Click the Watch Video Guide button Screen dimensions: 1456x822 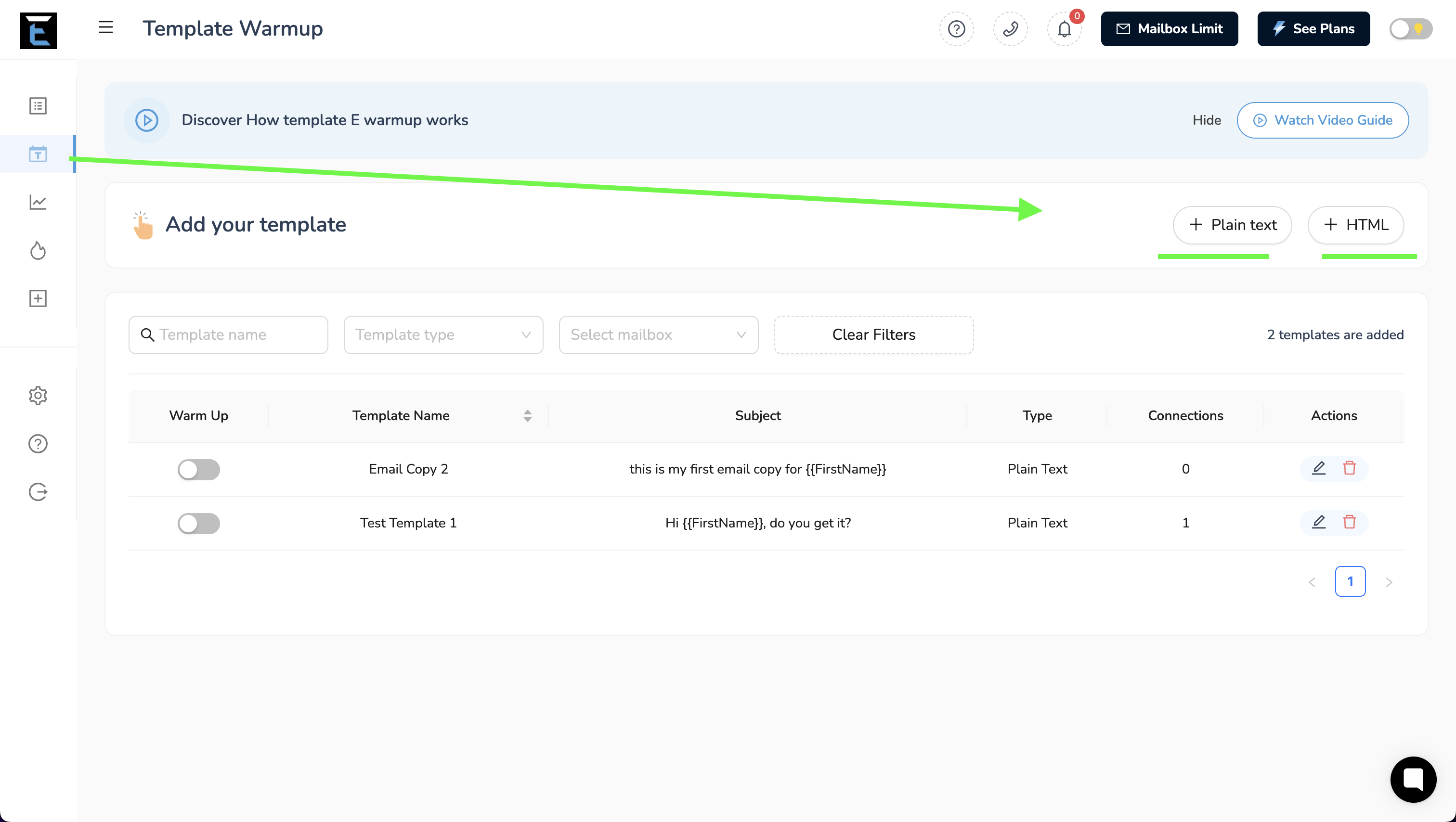point(1322,120)
